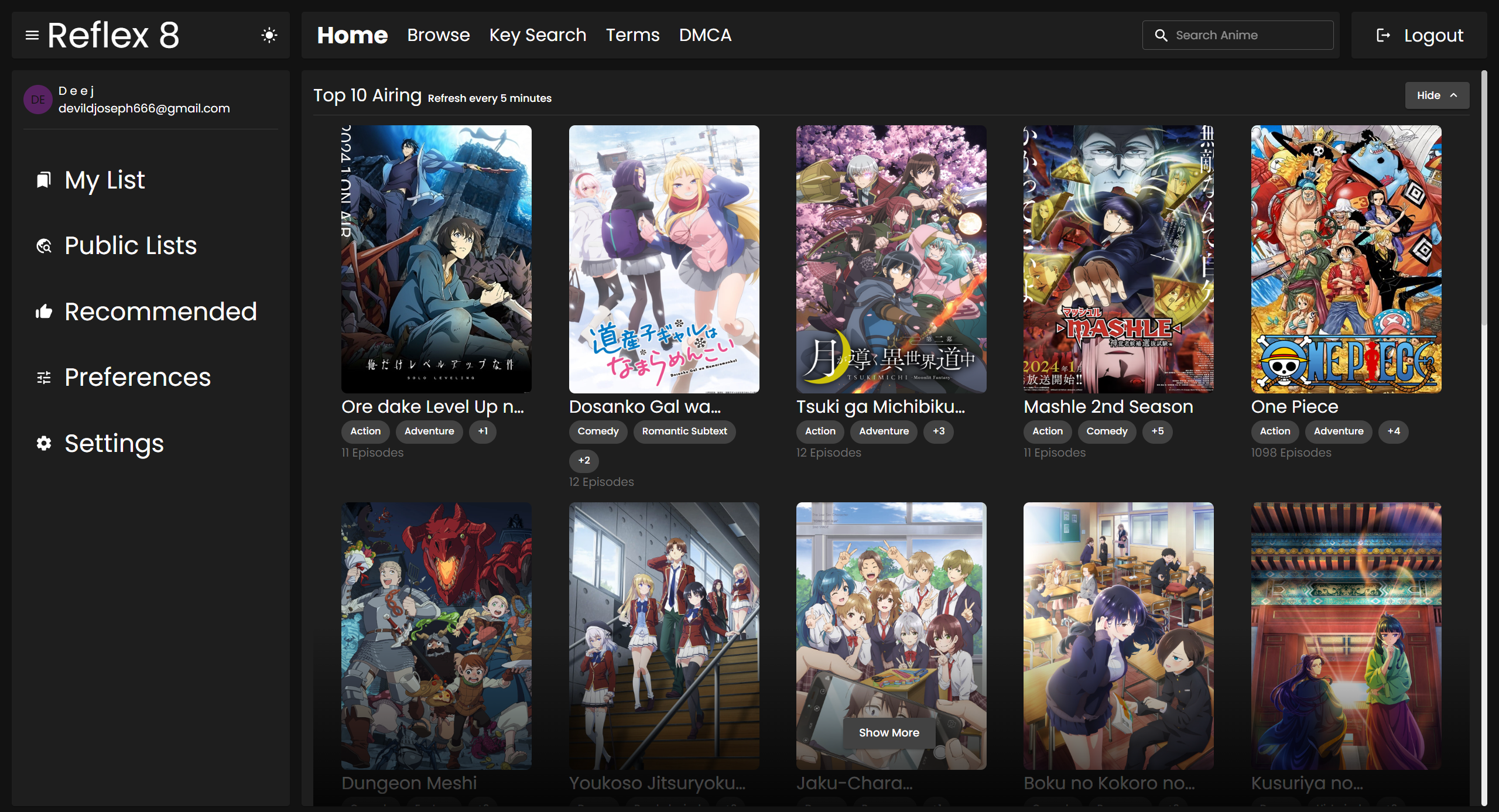1499x812 pixels.
Task: Expand +3 more genres for Tsuki ga Michibiku
Action: 939,431
